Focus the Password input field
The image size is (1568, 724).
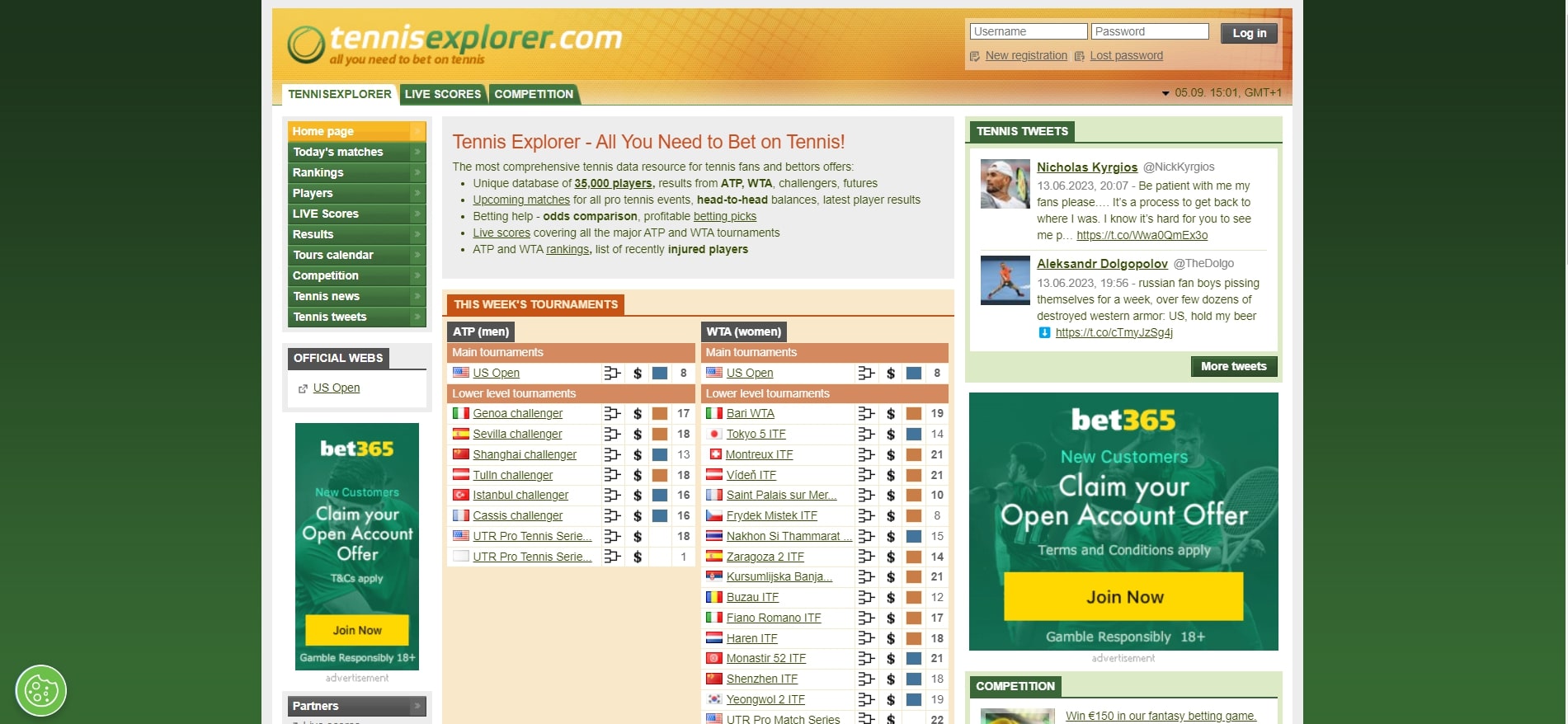coord(1150,31)
